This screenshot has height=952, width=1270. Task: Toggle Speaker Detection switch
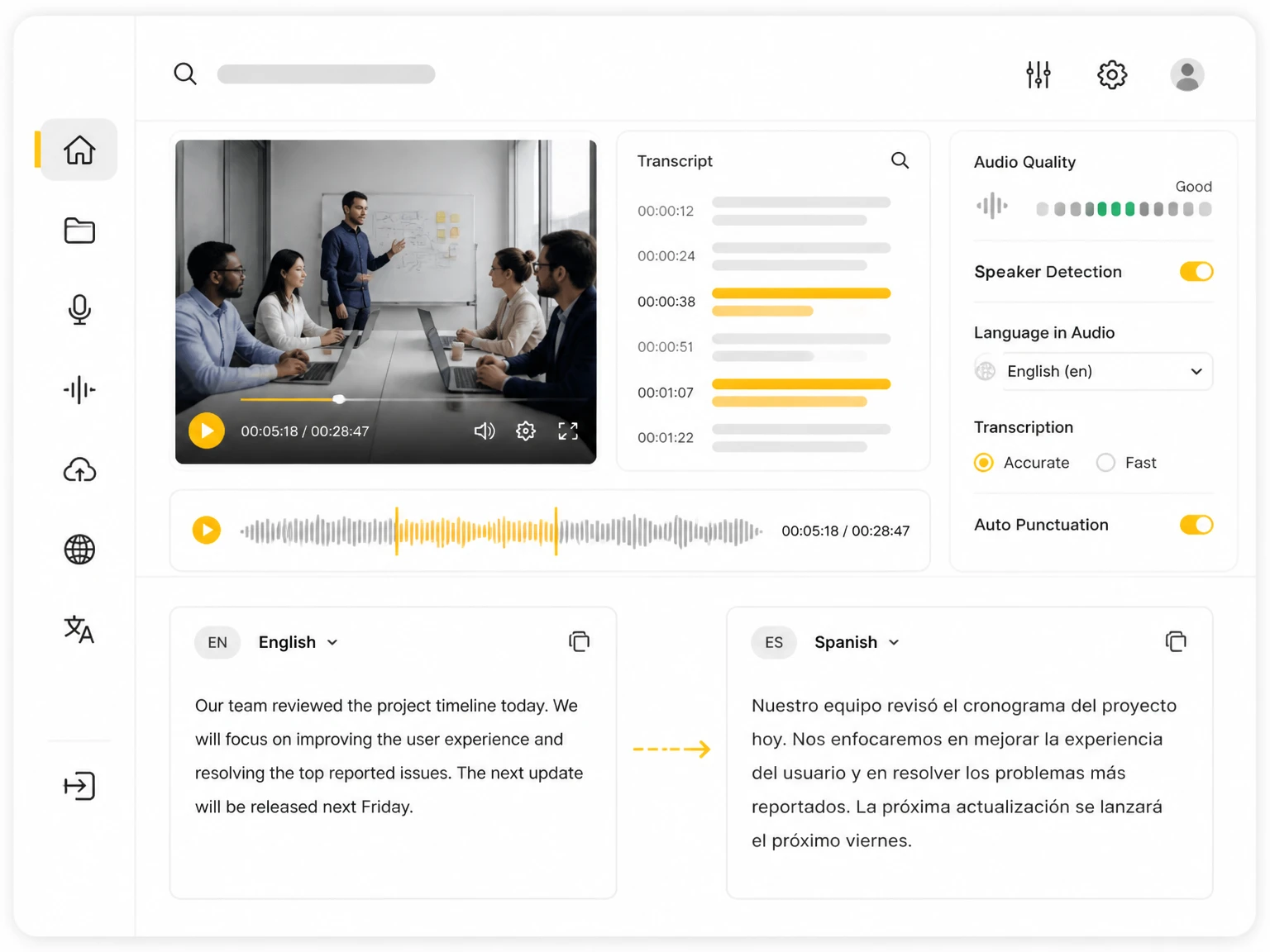point(1196,271)
